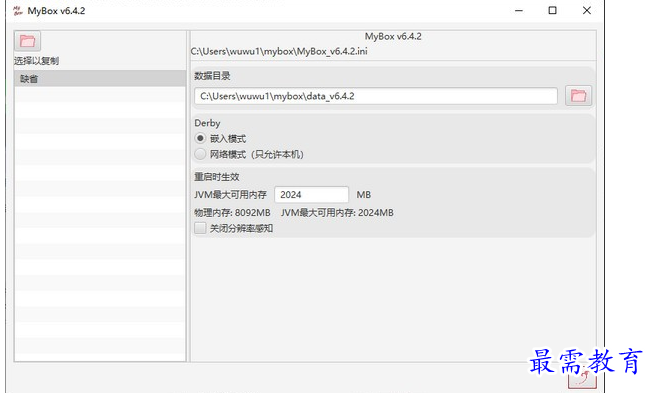
Task: Click the 数据目录 section label
Action: pyautogui.click(x=212, y=76)
